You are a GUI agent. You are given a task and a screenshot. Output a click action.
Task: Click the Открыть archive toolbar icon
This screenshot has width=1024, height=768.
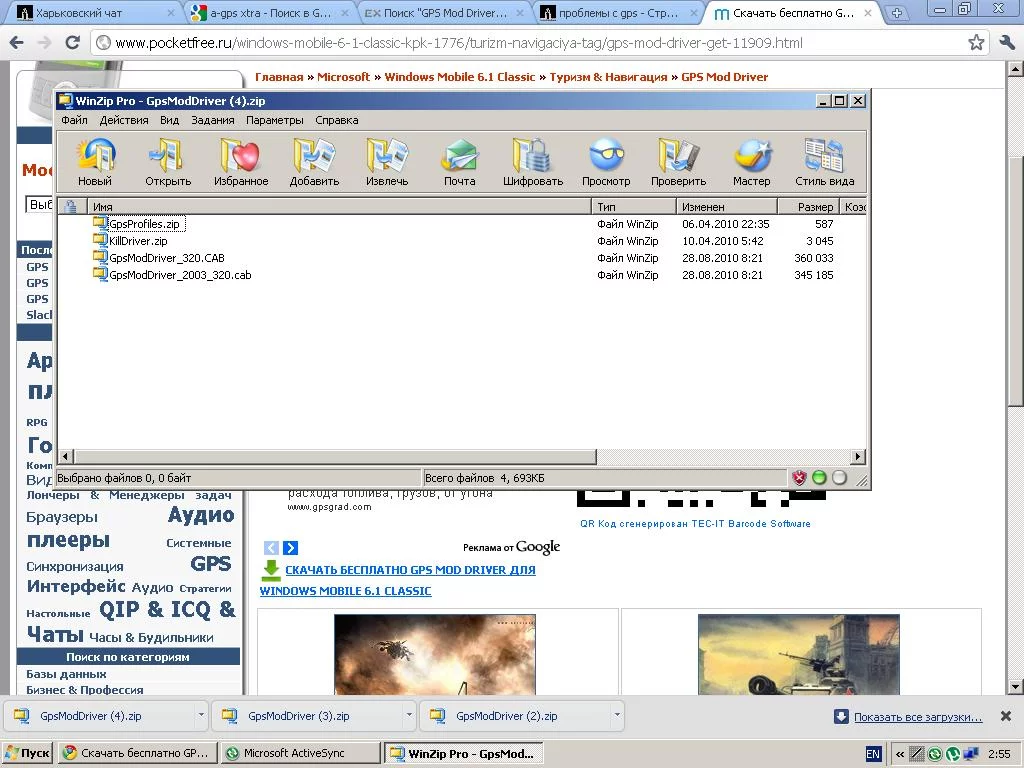pyautogui.click(x=168, y=162)
